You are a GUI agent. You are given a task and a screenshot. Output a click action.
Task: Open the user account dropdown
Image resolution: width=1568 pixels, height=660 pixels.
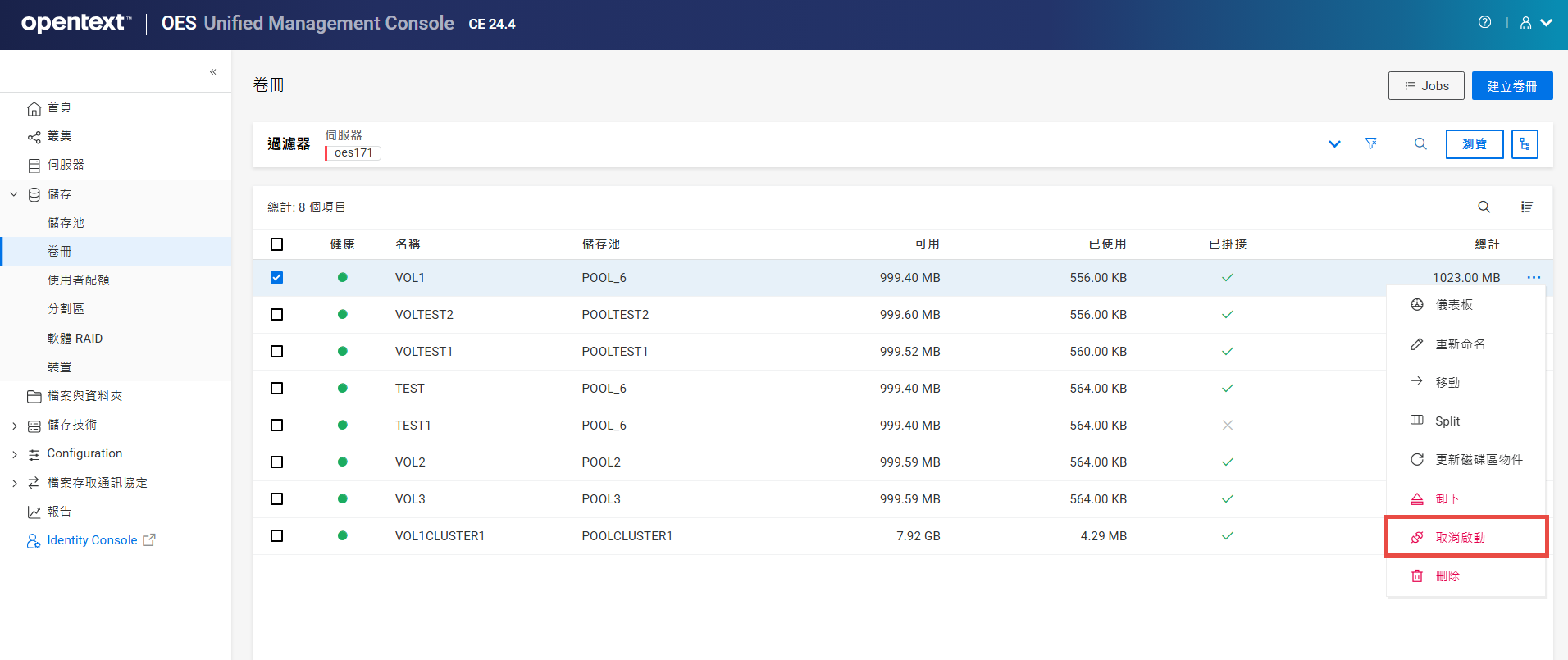(x=1535, y=23)
